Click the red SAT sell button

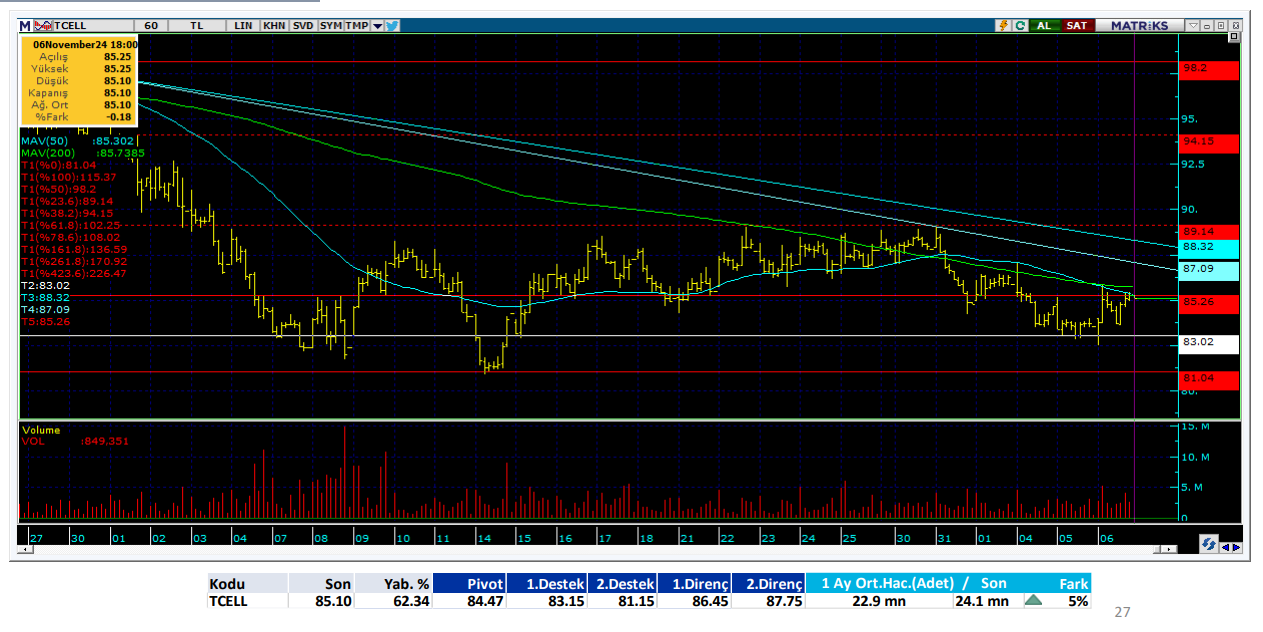coord(1076,25)
